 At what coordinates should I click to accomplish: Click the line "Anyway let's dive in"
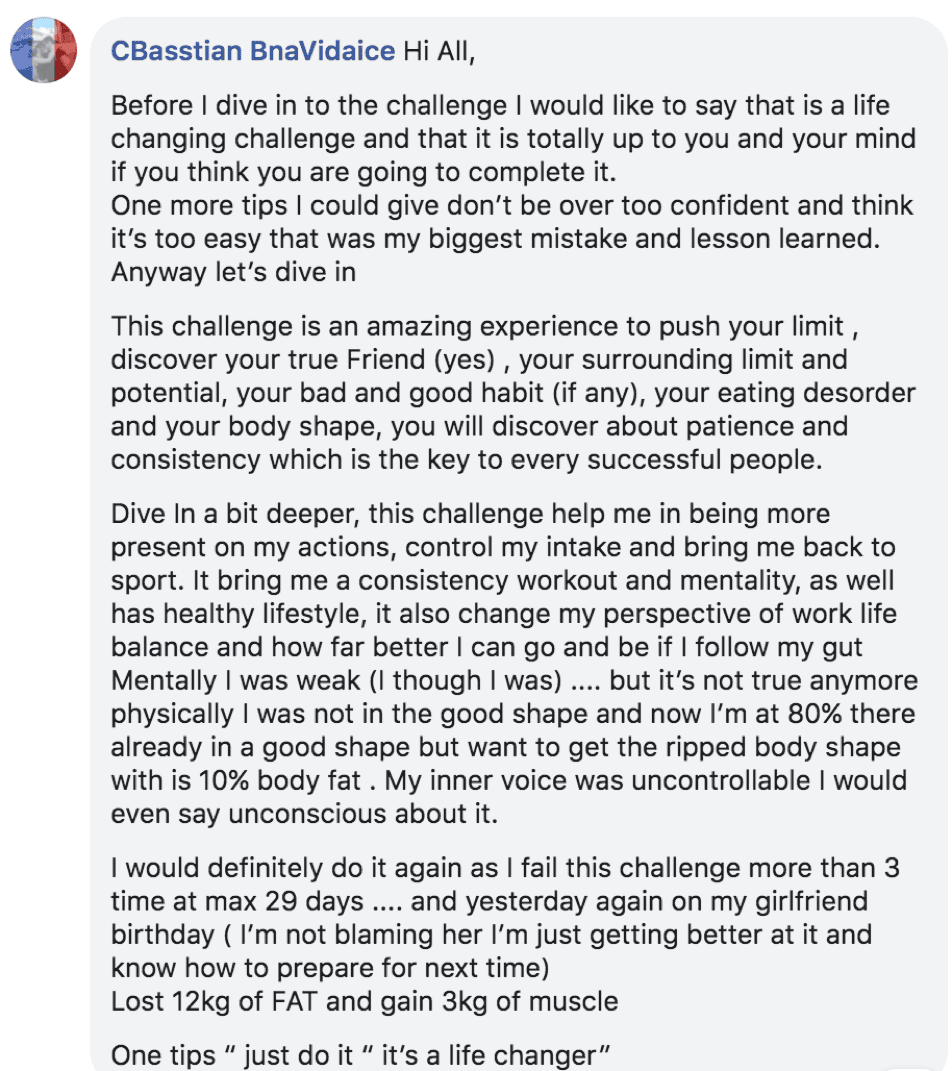coord(234,273)
